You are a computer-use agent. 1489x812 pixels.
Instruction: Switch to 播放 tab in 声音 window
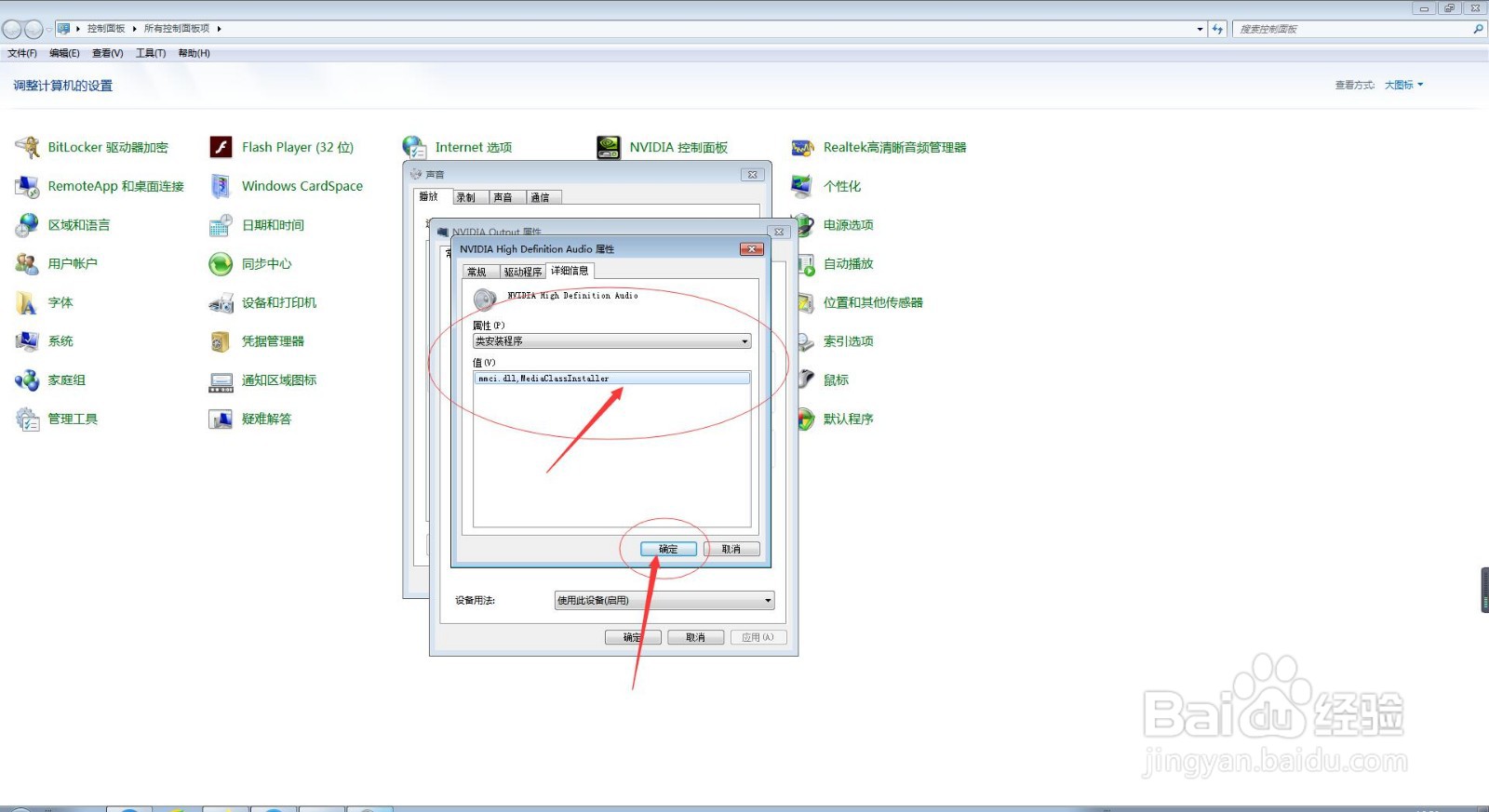pyautogui.click(x=429, y=196)
